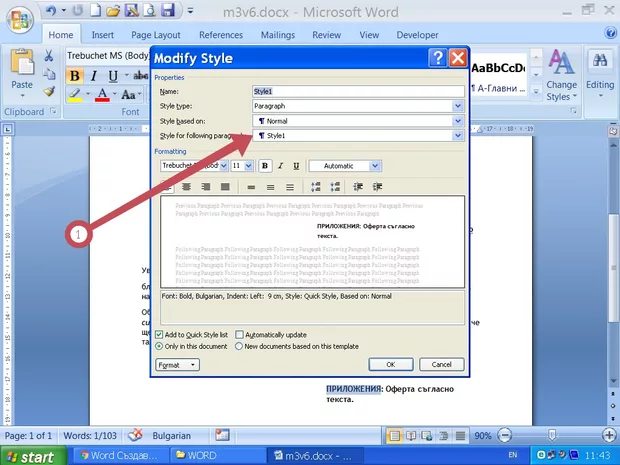Screen dimensions: 620x465
Task: Open the Mailings ribbon tab
Action: pyautogui.click(x=278, y=35)
